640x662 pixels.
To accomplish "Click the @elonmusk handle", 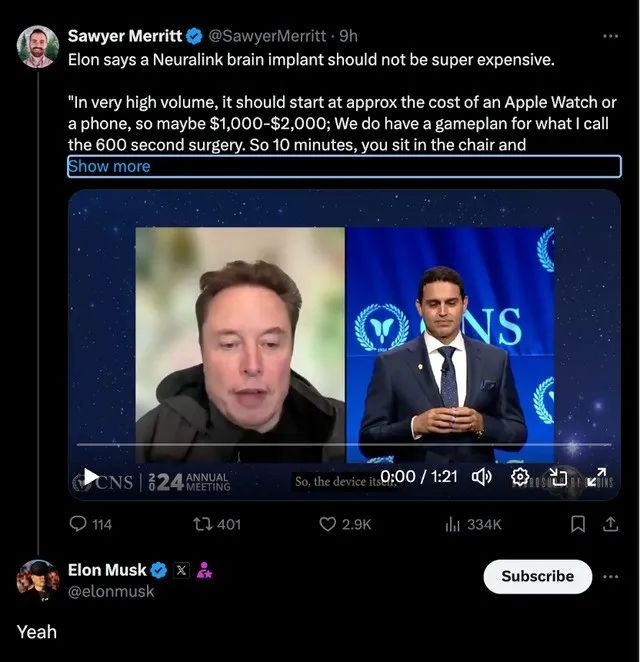I will coord(111,592).
